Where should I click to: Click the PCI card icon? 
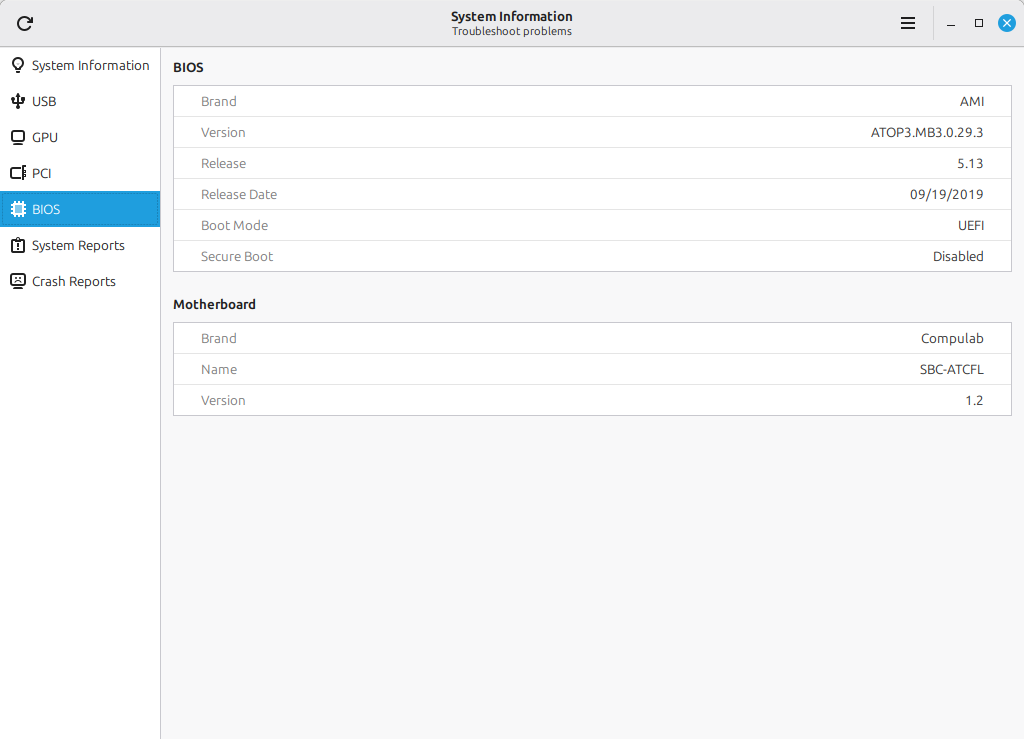pos(17,173)
